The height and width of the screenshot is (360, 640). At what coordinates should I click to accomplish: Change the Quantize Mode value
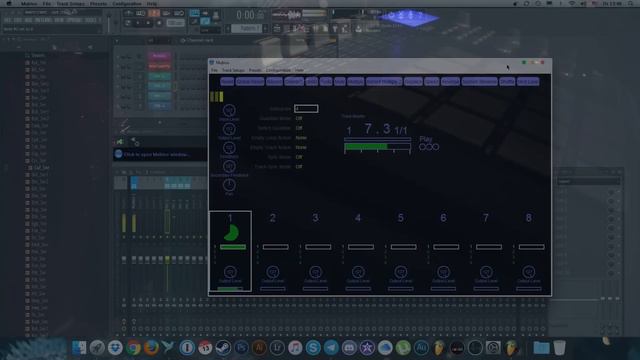pyautogui.click(x=299, y=118)
